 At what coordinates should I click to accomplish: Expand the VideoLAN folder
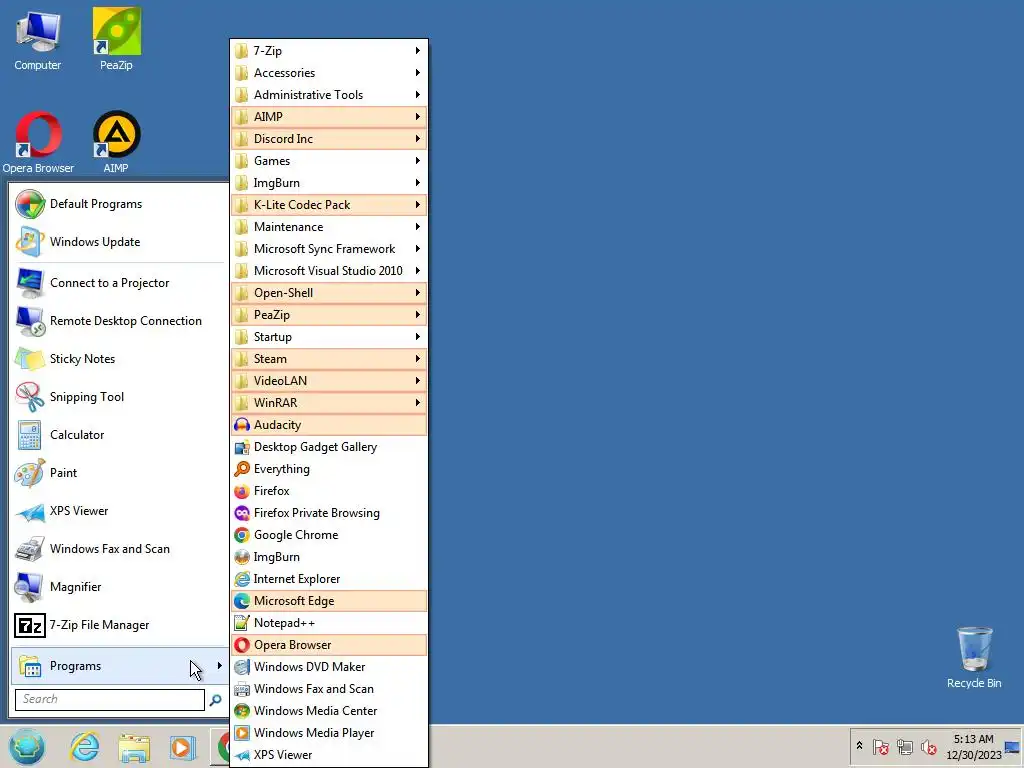(x=329, y=381)
